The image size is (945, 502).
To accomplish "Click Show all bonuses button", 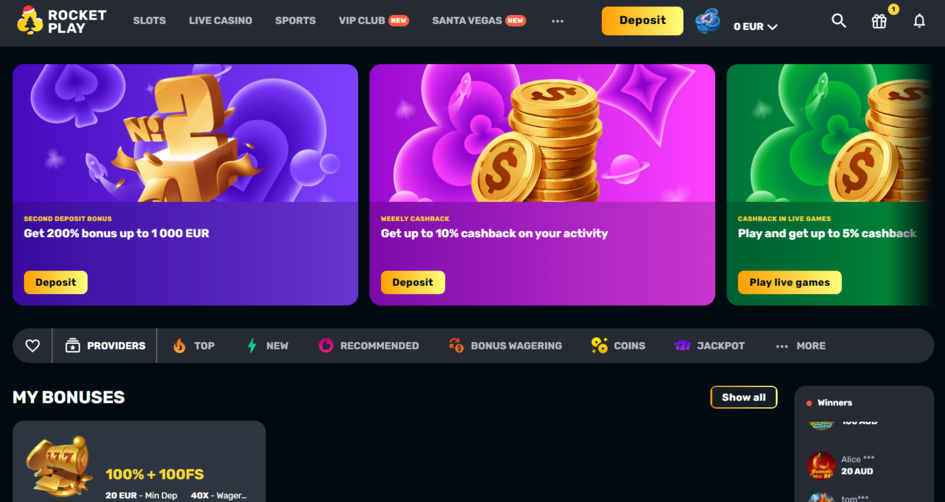I will [744, 397].
